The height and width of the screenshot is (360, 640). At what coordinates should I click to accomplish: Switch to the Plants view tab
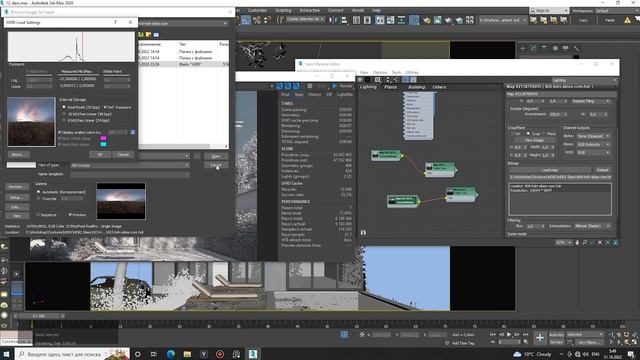[x=391, y=87]
